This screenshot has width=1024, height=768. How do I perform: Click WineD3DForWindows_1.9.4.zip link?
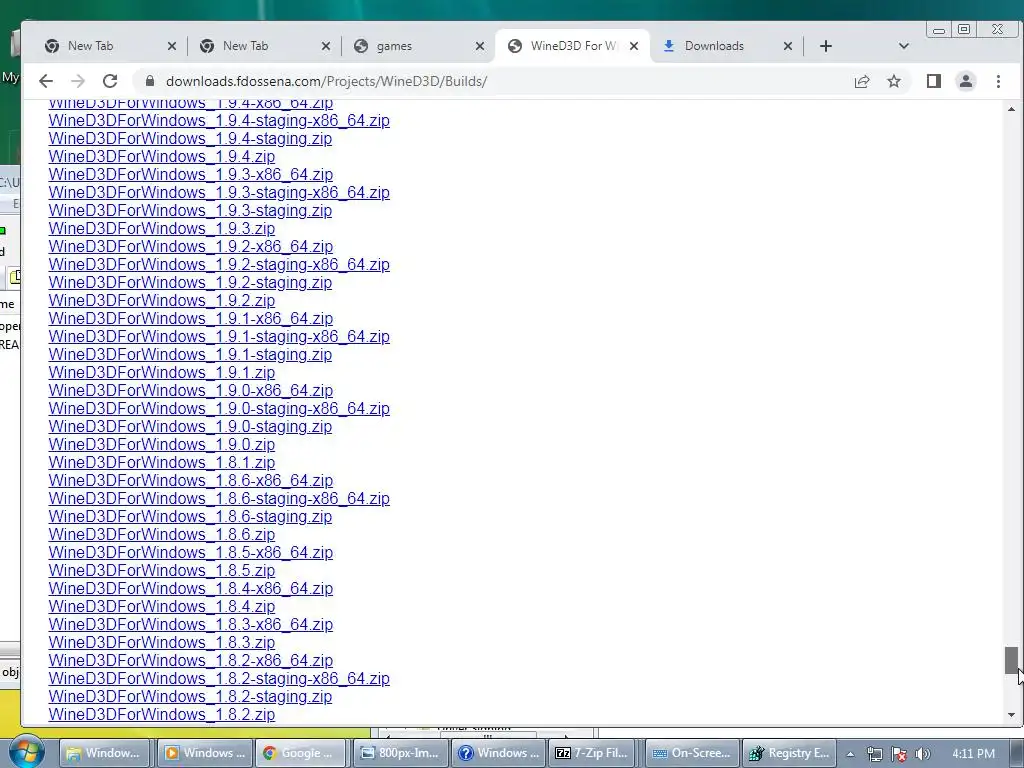(x=161, y=157)
